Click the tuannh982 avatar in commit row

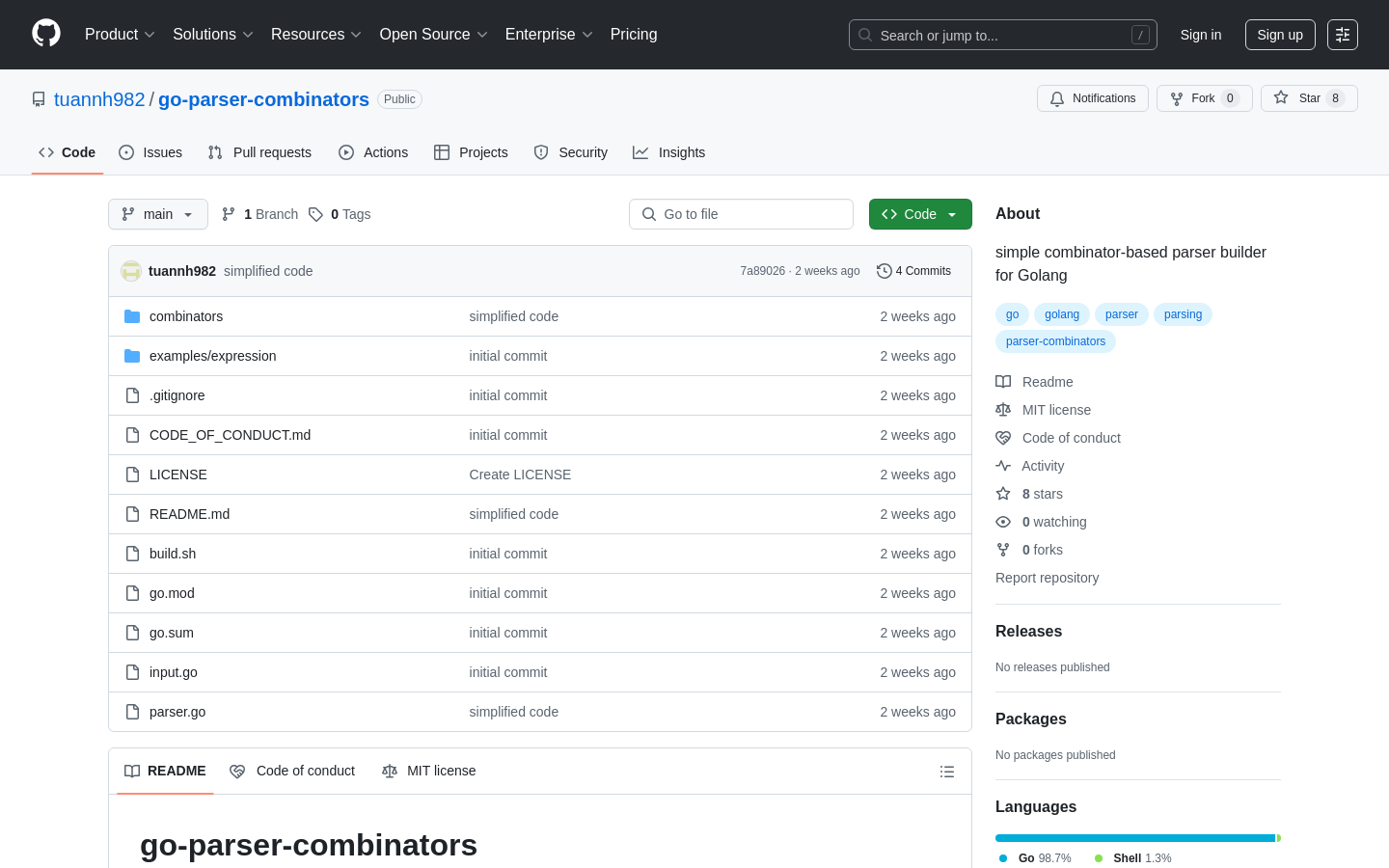tap(131, 271)
